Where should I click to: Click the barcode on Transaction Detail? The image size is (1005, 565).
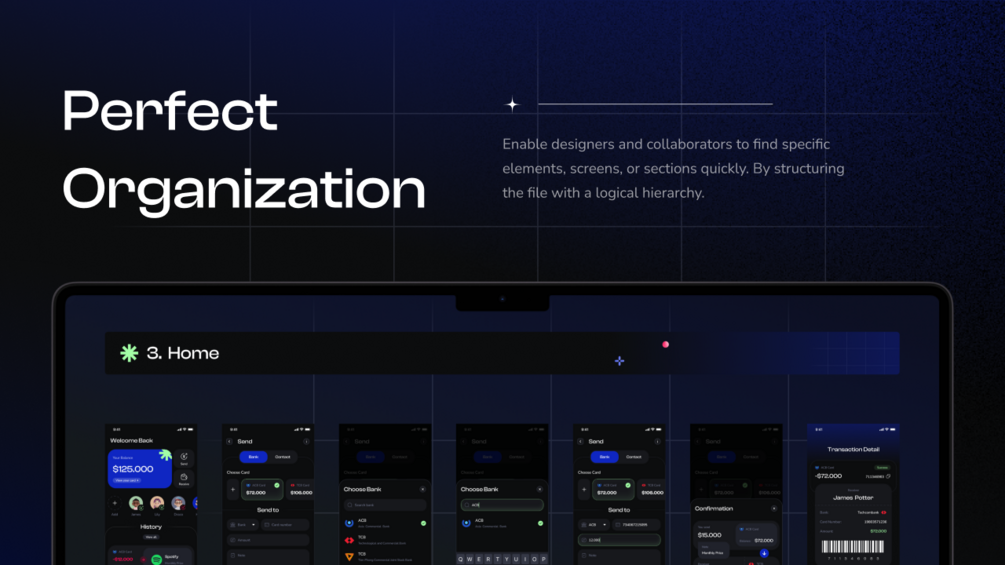coord(853,546)
